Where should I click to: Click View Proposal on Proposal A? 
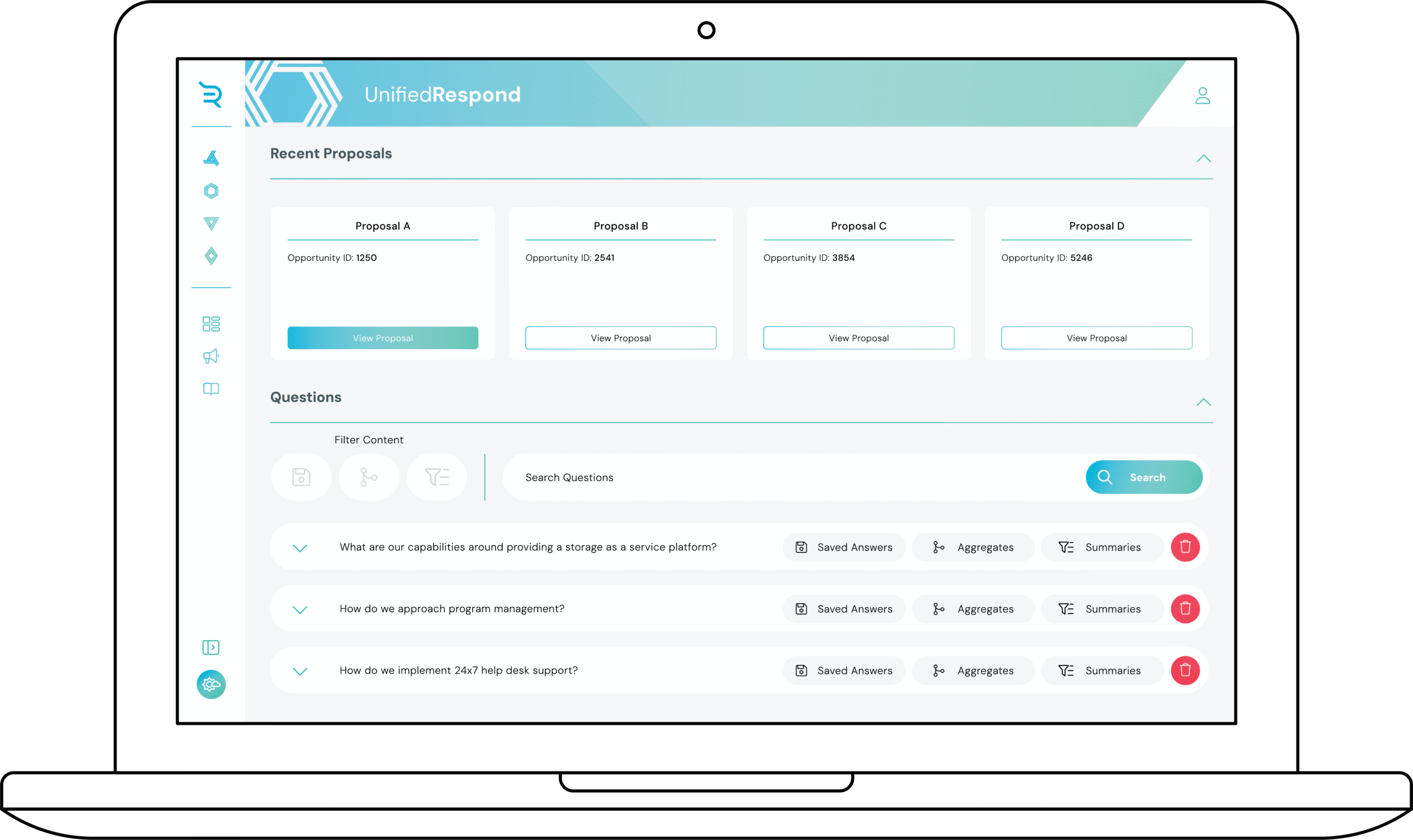(x=383, y=337)
